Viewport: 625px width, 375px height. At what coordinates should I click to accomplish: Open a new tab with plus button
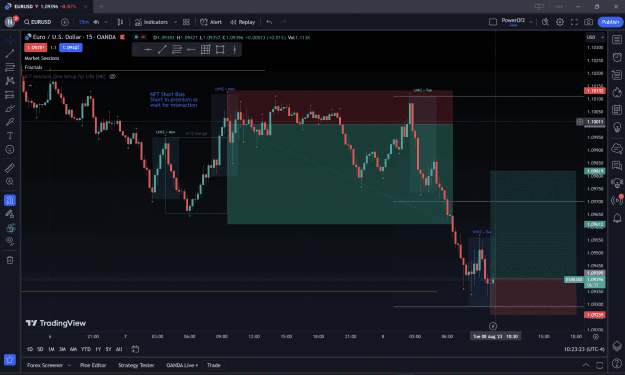click(101, 6)
